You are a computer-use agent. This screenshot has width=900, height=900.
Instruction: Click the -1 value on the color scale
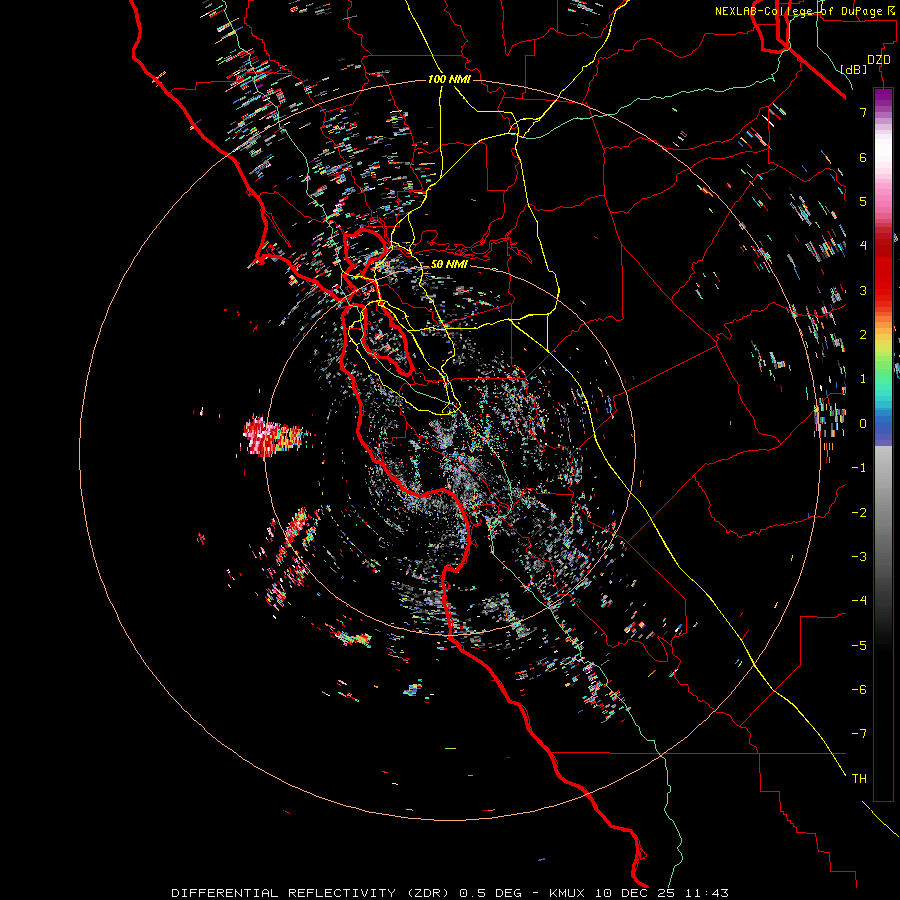point(859,468)
